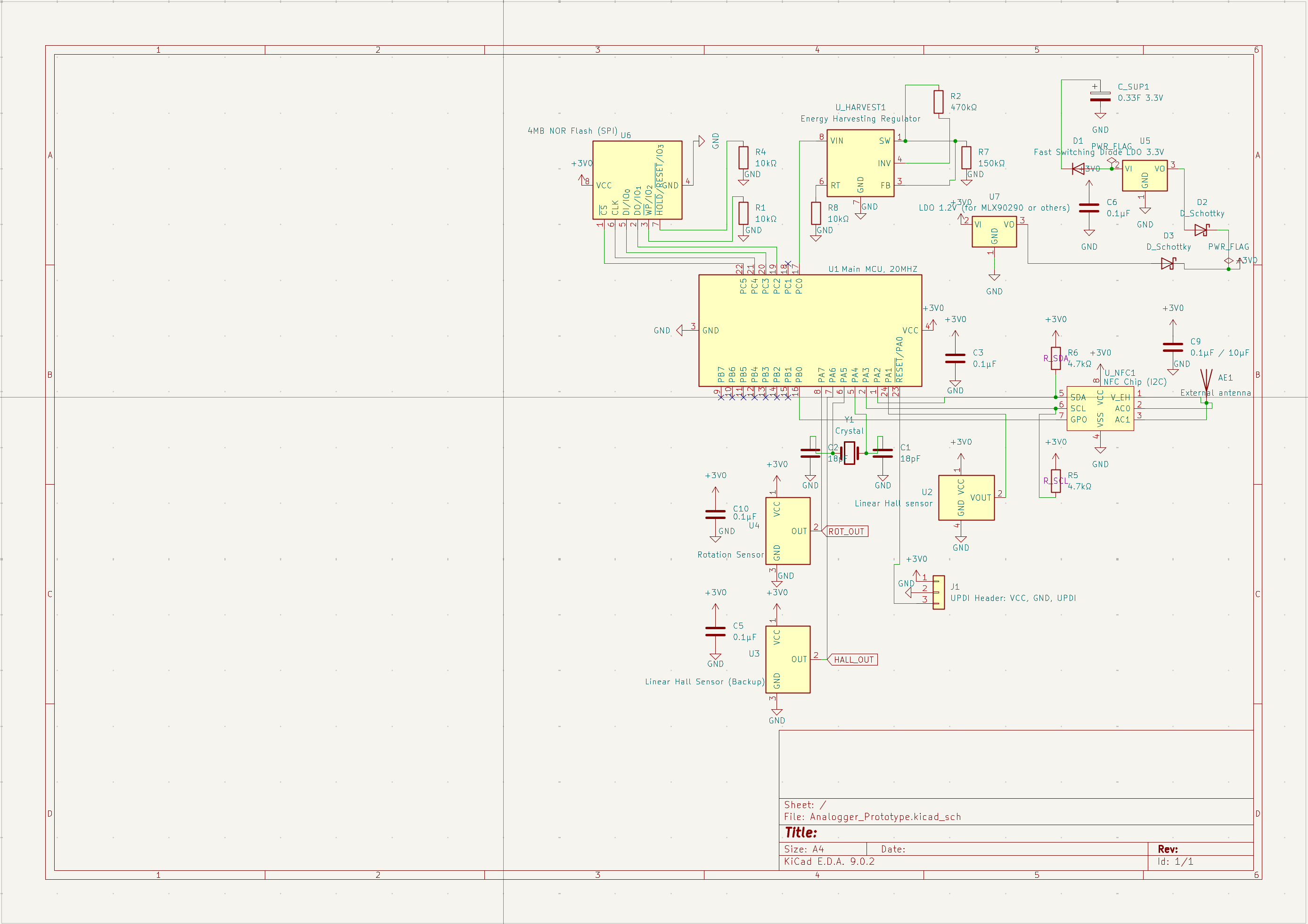Click the INV pin on U_HARVEST1
Viewport: 1308px width, 924px height.
pos(883,163)
